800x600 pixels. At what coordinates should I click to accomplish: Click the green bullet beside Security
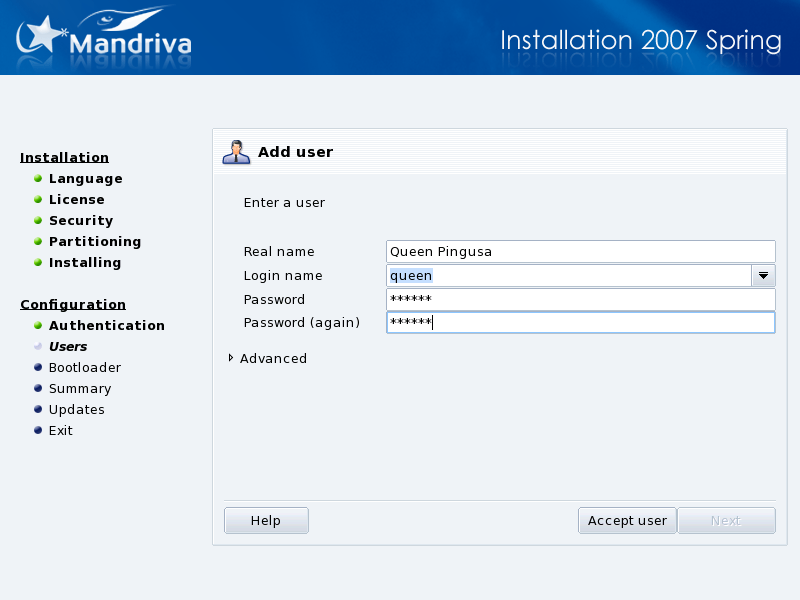click(38, 220)
